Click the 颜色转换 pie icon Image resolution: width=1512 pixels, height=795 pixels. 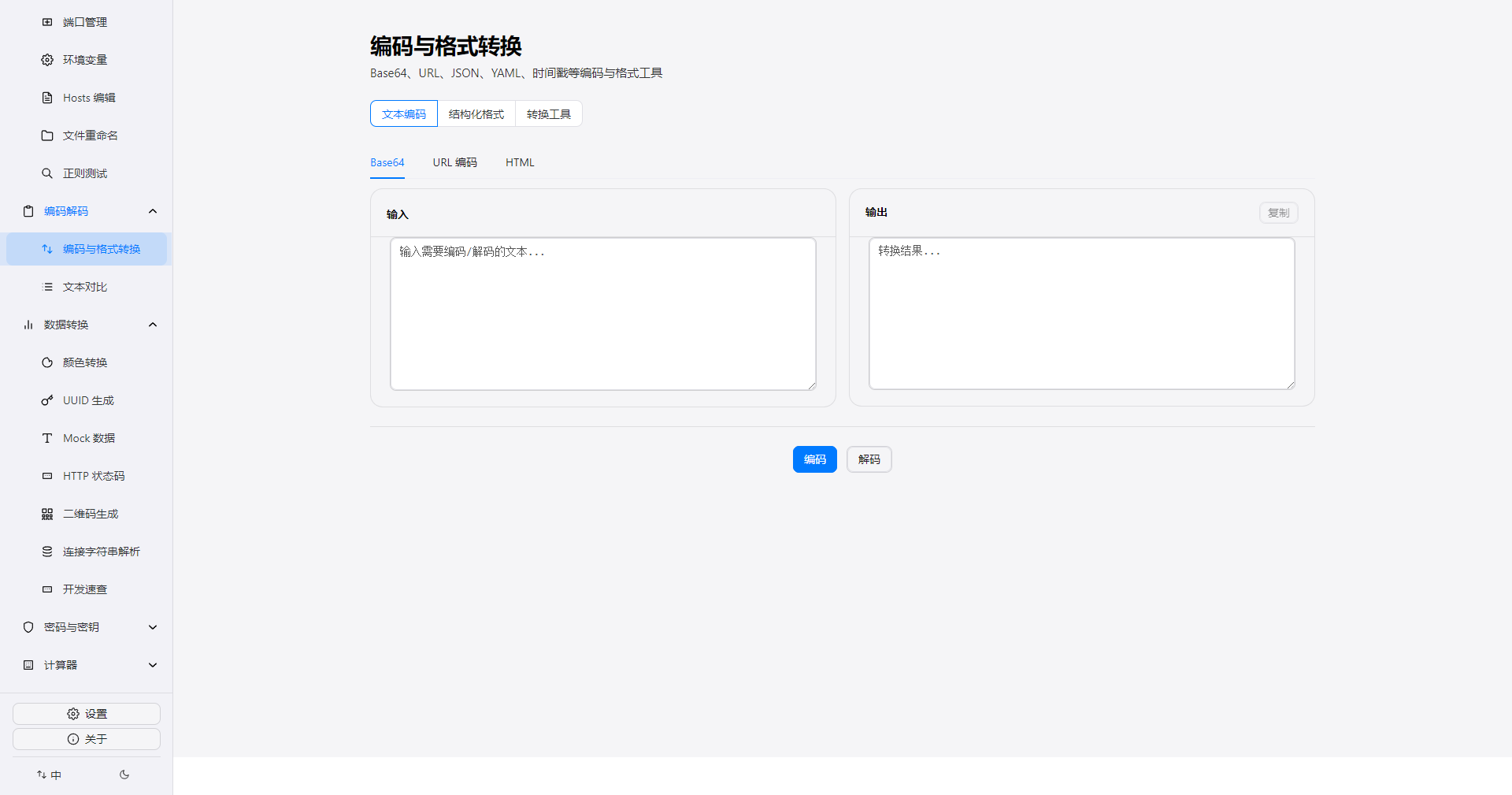point(47,362)
